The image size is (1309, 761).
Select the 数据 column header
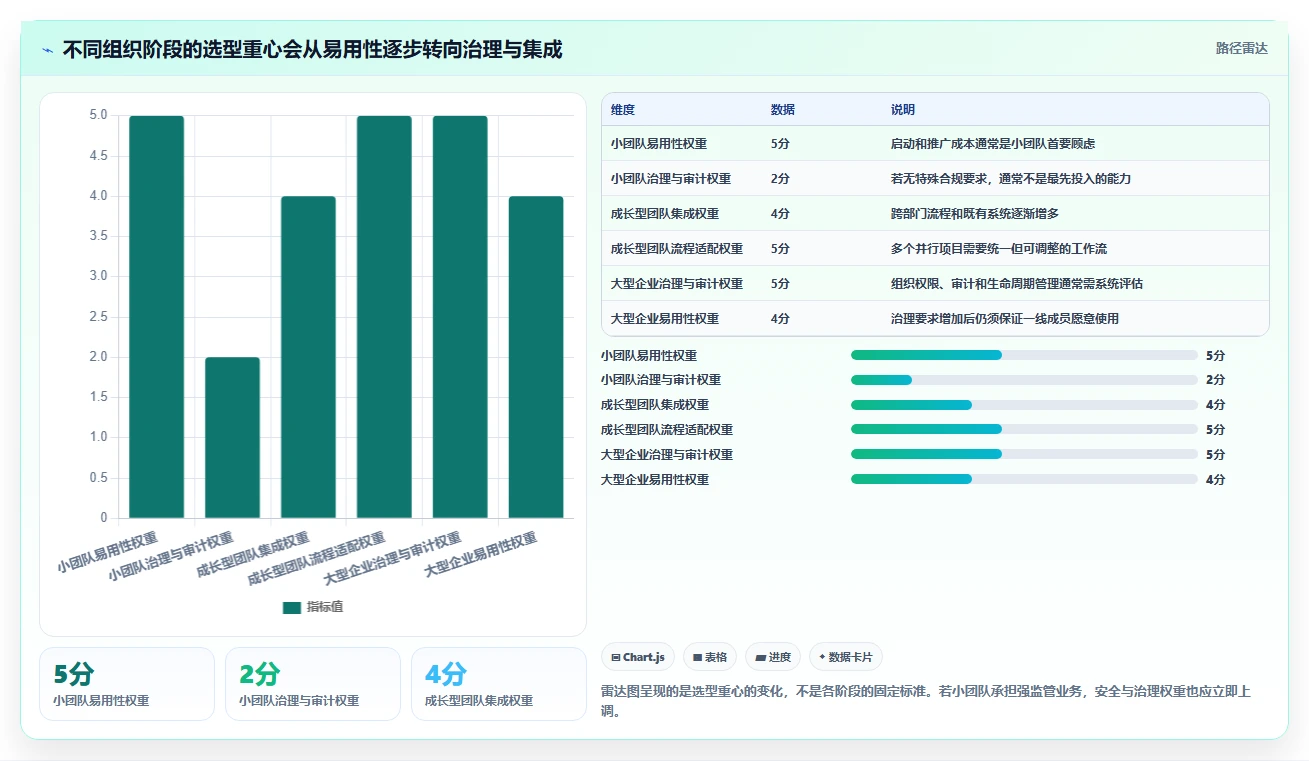point(783,110)
